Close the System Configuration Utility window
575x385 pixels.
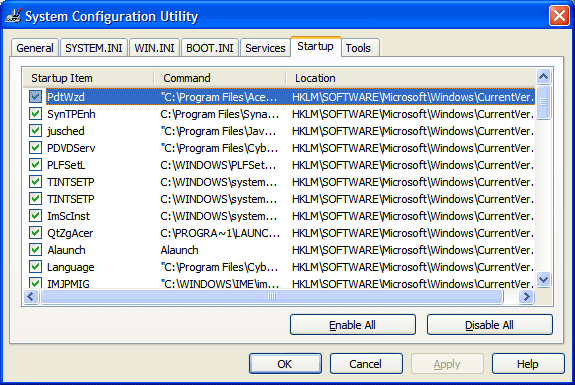pos(559,16)
